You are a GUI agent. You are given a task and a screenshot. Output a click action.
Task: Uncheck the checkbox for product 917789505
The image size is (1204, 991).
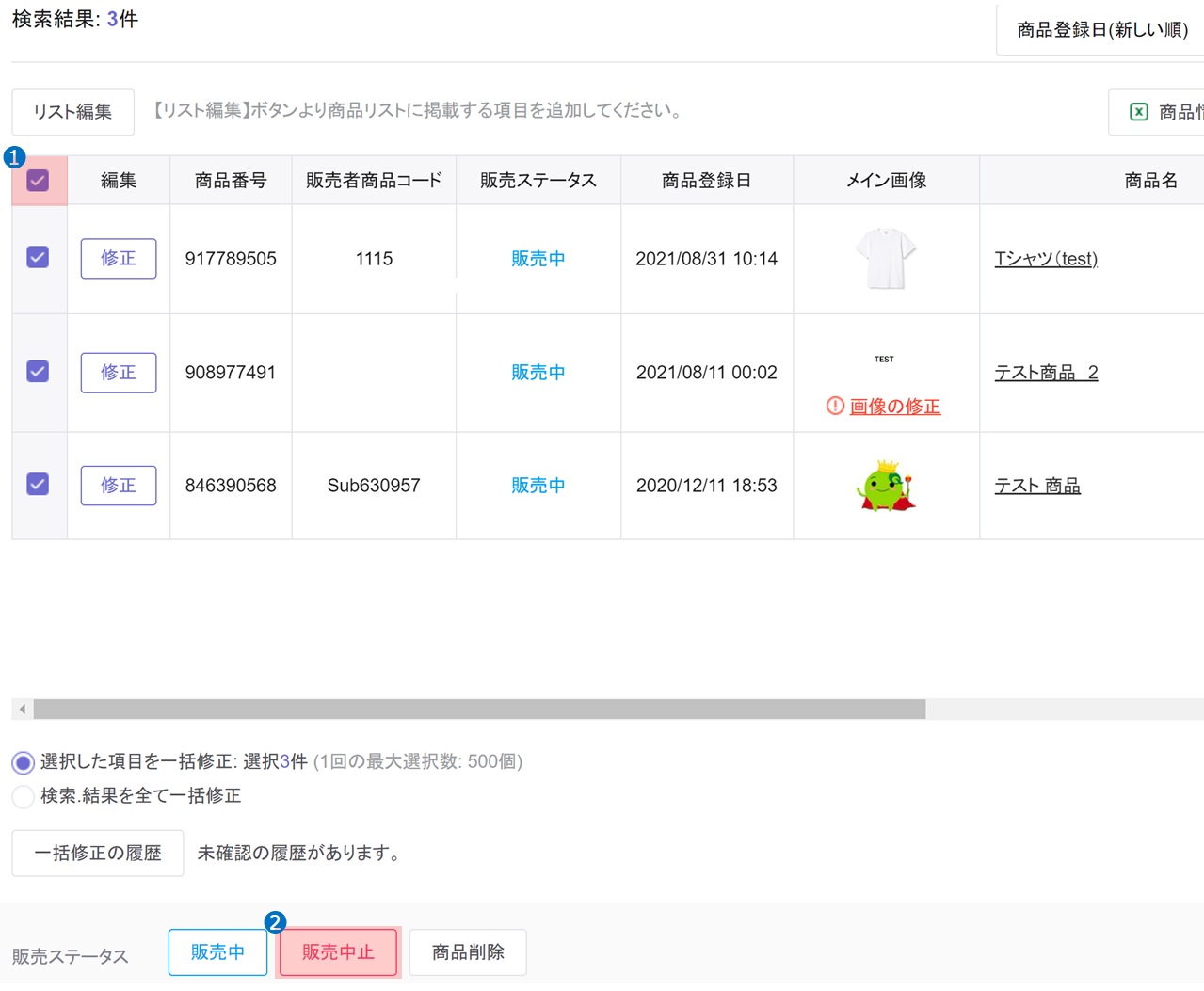(x=38, y=258)
